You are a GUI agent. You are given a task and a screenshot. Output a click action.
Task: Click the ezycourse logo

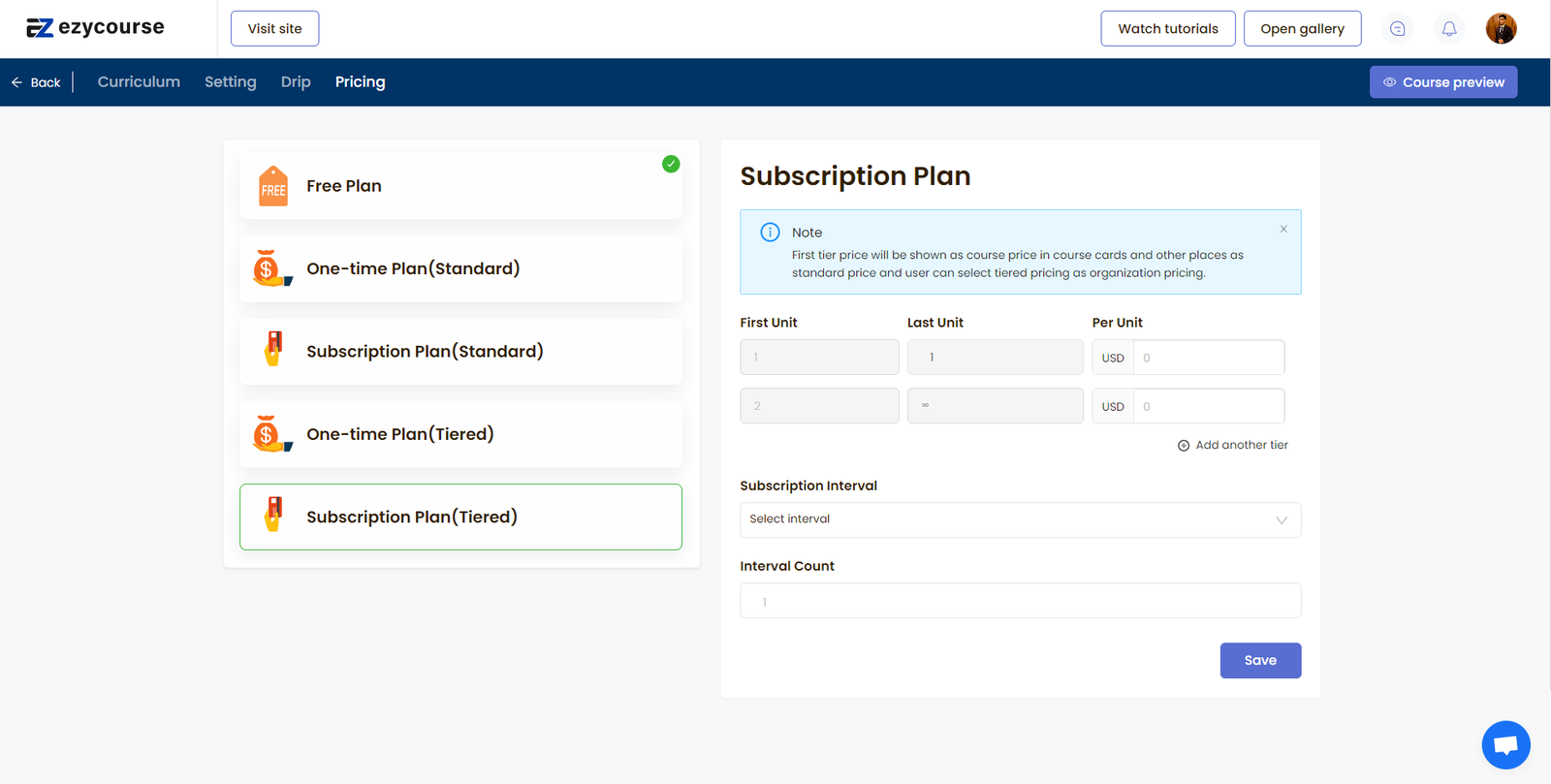95,28
